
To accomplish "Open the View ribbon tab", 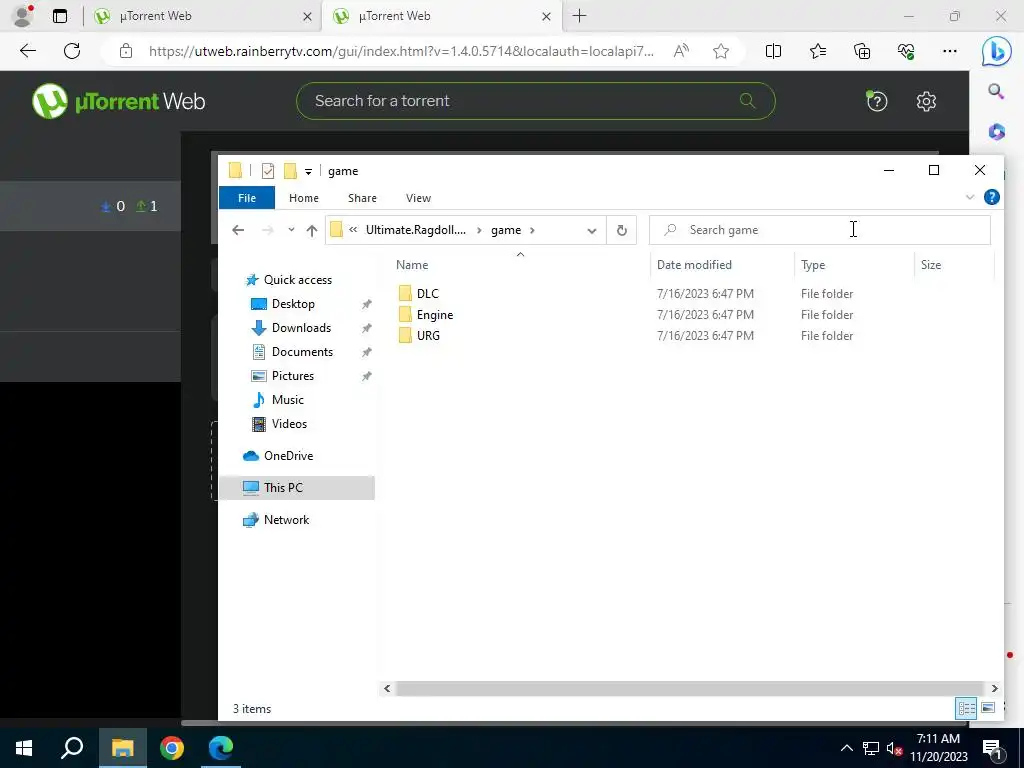I will pos(418,198).
